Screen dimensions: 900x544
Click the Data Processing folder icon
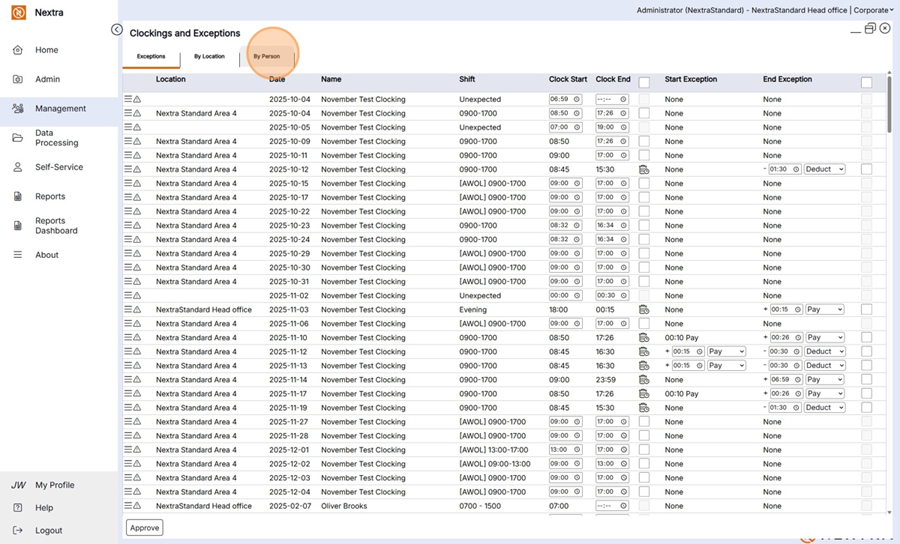17,138
